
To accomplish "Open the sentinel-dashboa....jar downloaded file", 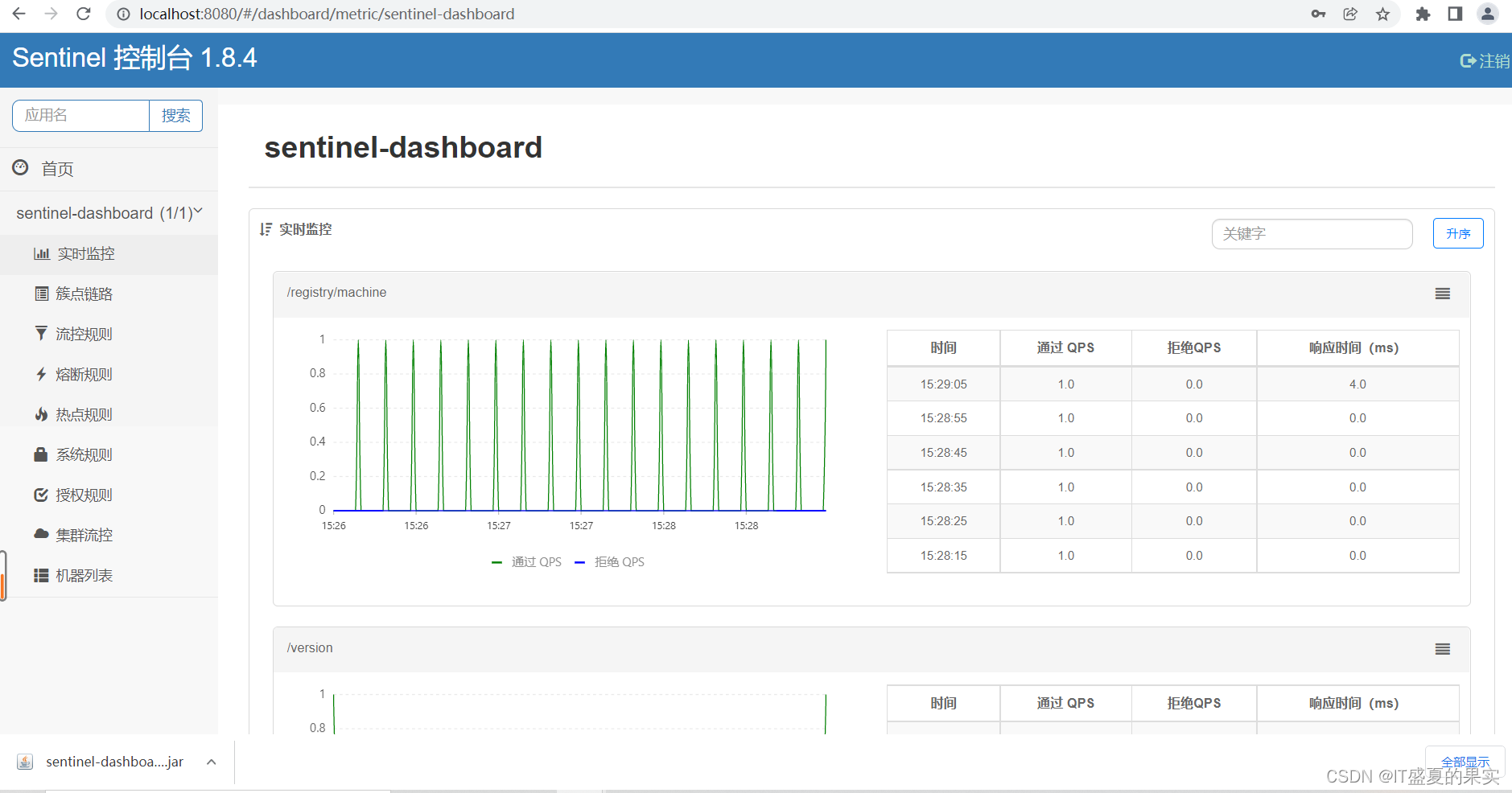I will 115,762.
